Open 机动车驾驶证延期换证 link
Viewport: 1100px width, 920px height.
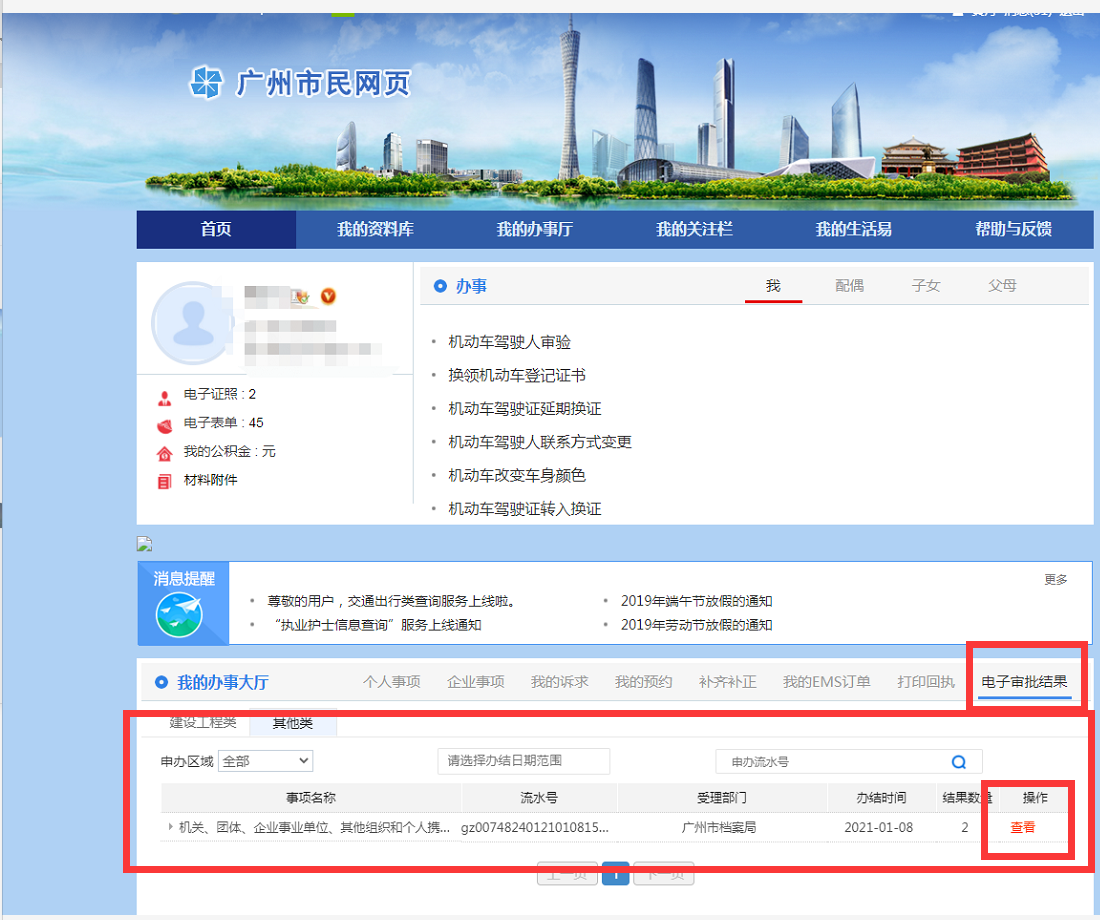click(524, 409)
